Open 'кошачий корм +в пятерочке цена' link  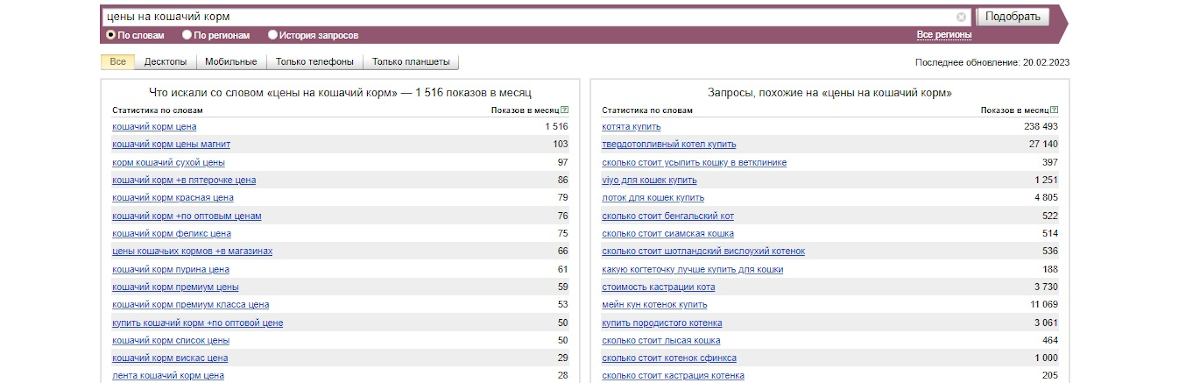(x=184, y=180)
